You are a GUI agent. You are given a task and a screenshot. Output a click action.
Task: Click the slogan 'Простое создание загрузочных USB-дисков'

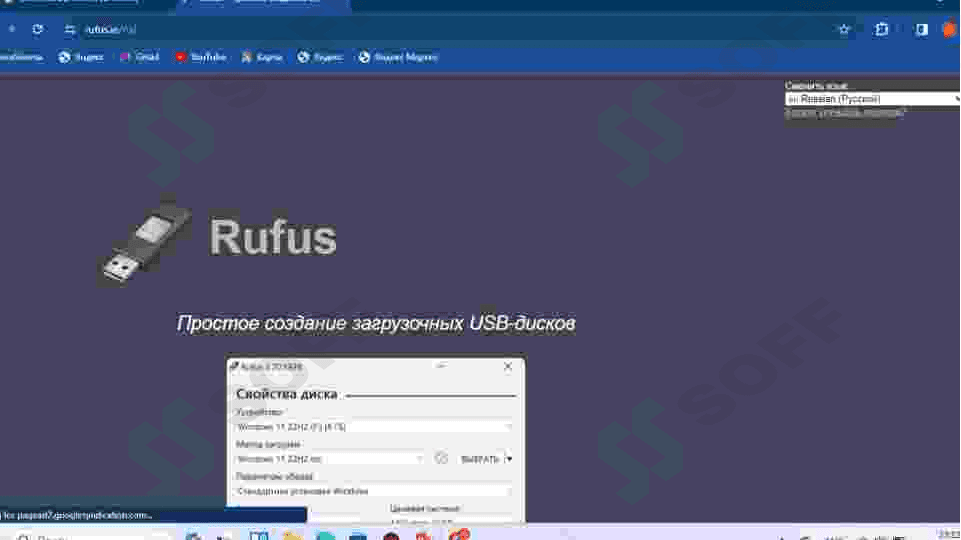pyautogui.click(x=376, y=323)
